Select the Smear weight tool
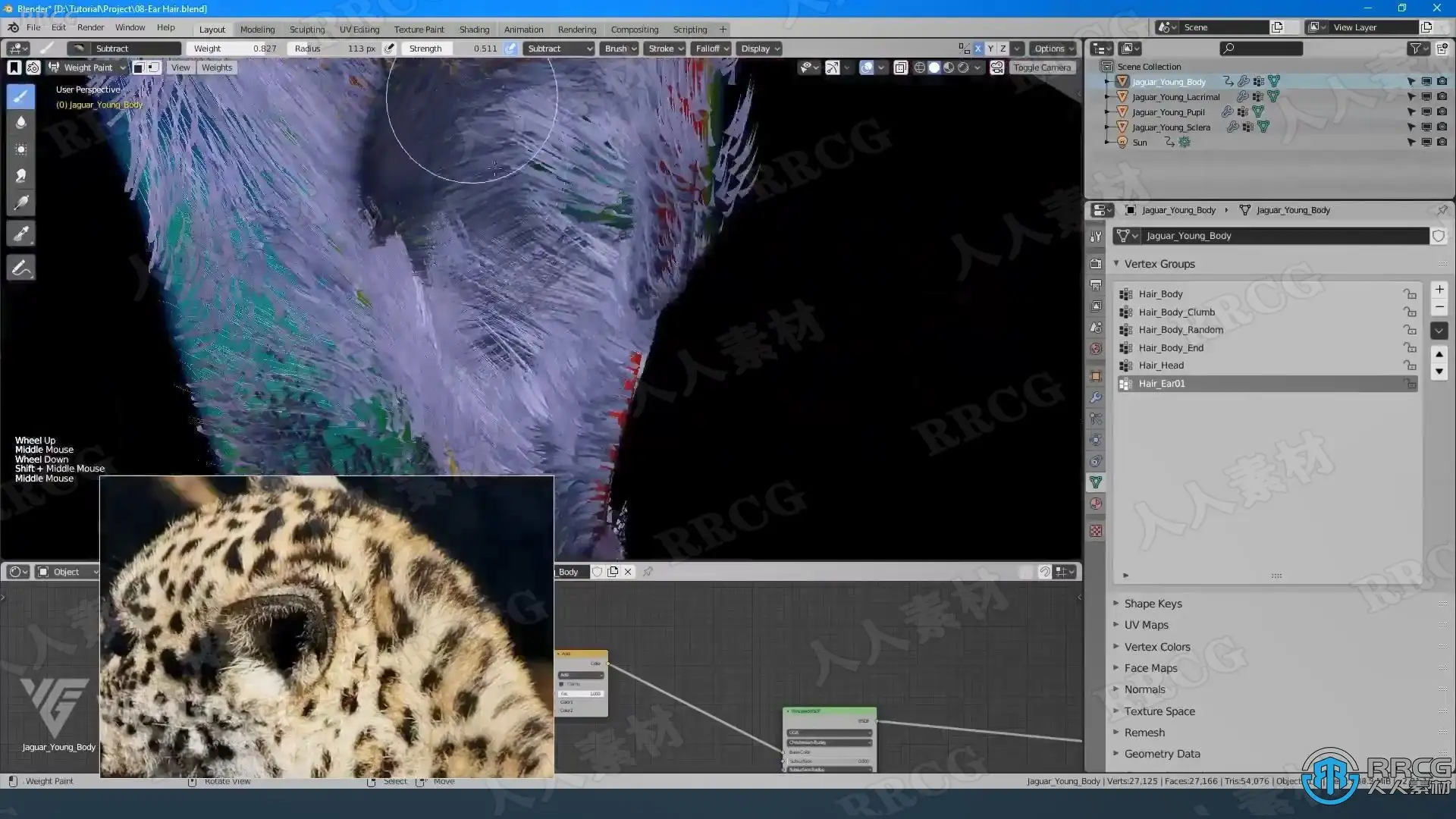 (x=20, y=176)
